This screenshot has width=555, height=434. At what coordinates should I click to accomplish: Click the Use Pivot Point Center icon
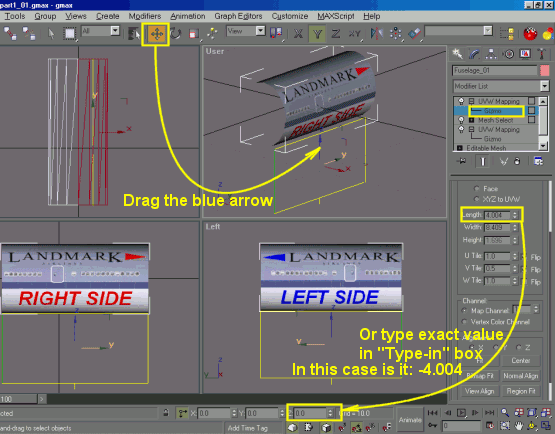276,34
